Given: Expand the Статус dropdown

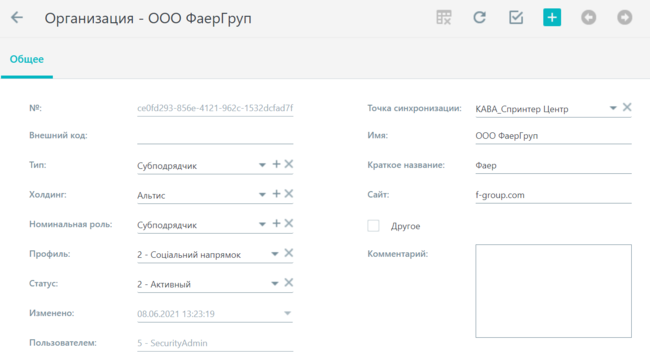Looking at the screenshot, I should pyautogui.click(x=274, y=284).
